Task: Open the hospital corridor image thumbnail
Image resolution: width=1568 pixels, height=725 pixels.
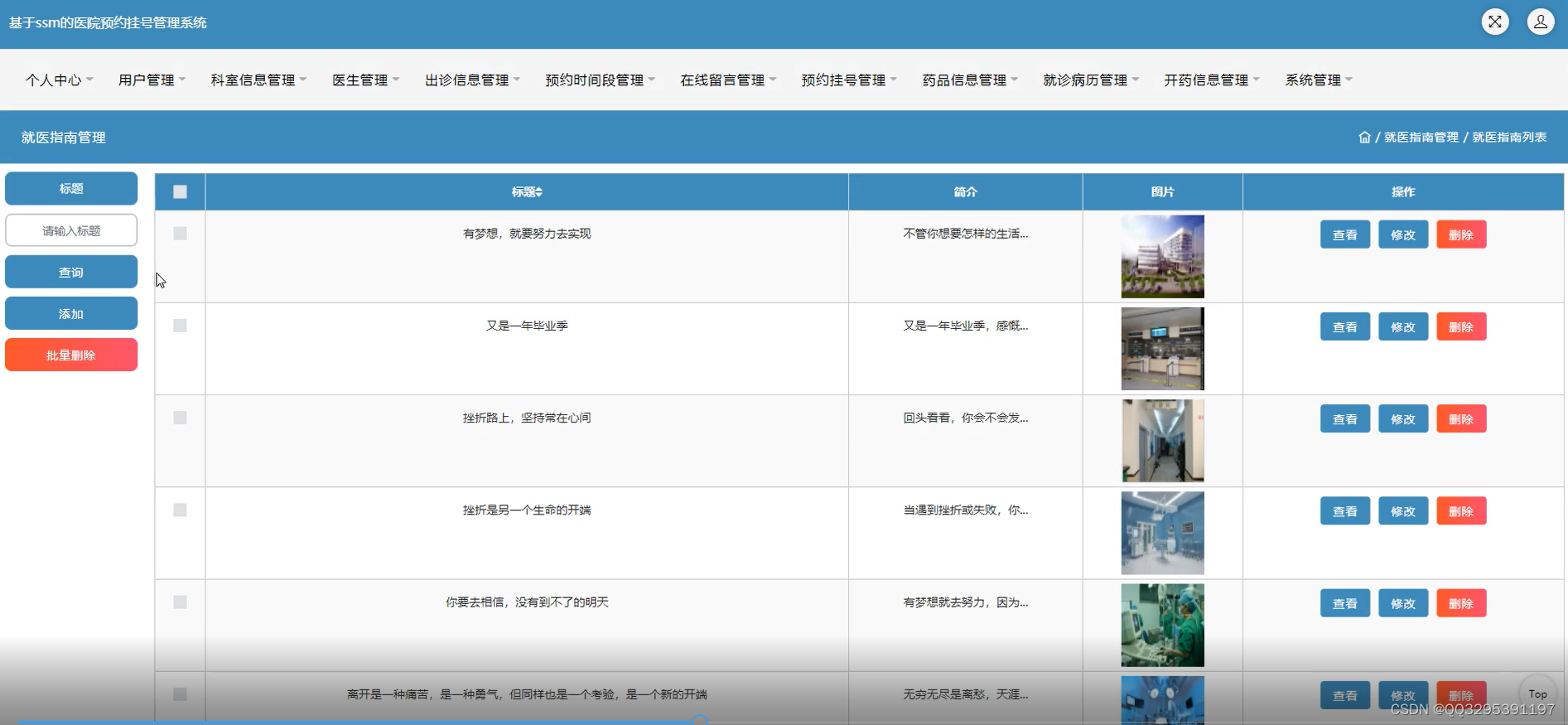Action: pyautogui.click(x=1162, y=441)
